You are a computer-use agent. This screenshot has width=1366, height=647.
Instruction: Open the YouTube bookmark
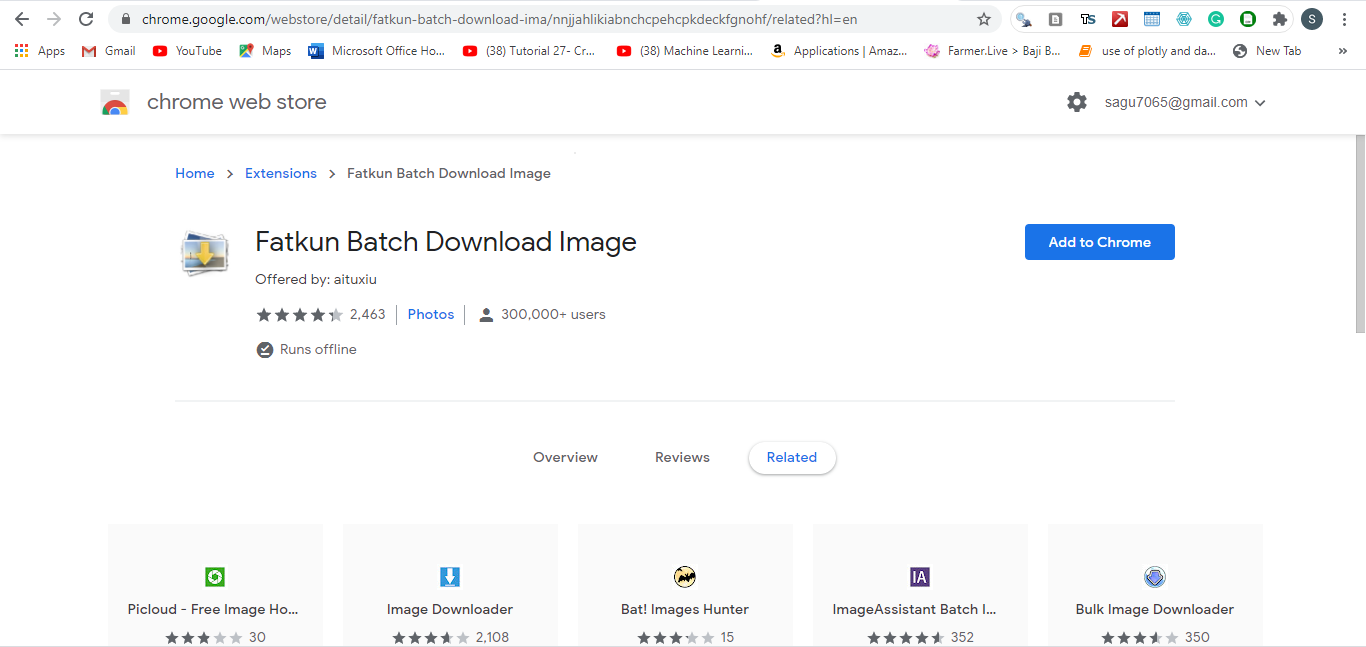pos(187,51)
